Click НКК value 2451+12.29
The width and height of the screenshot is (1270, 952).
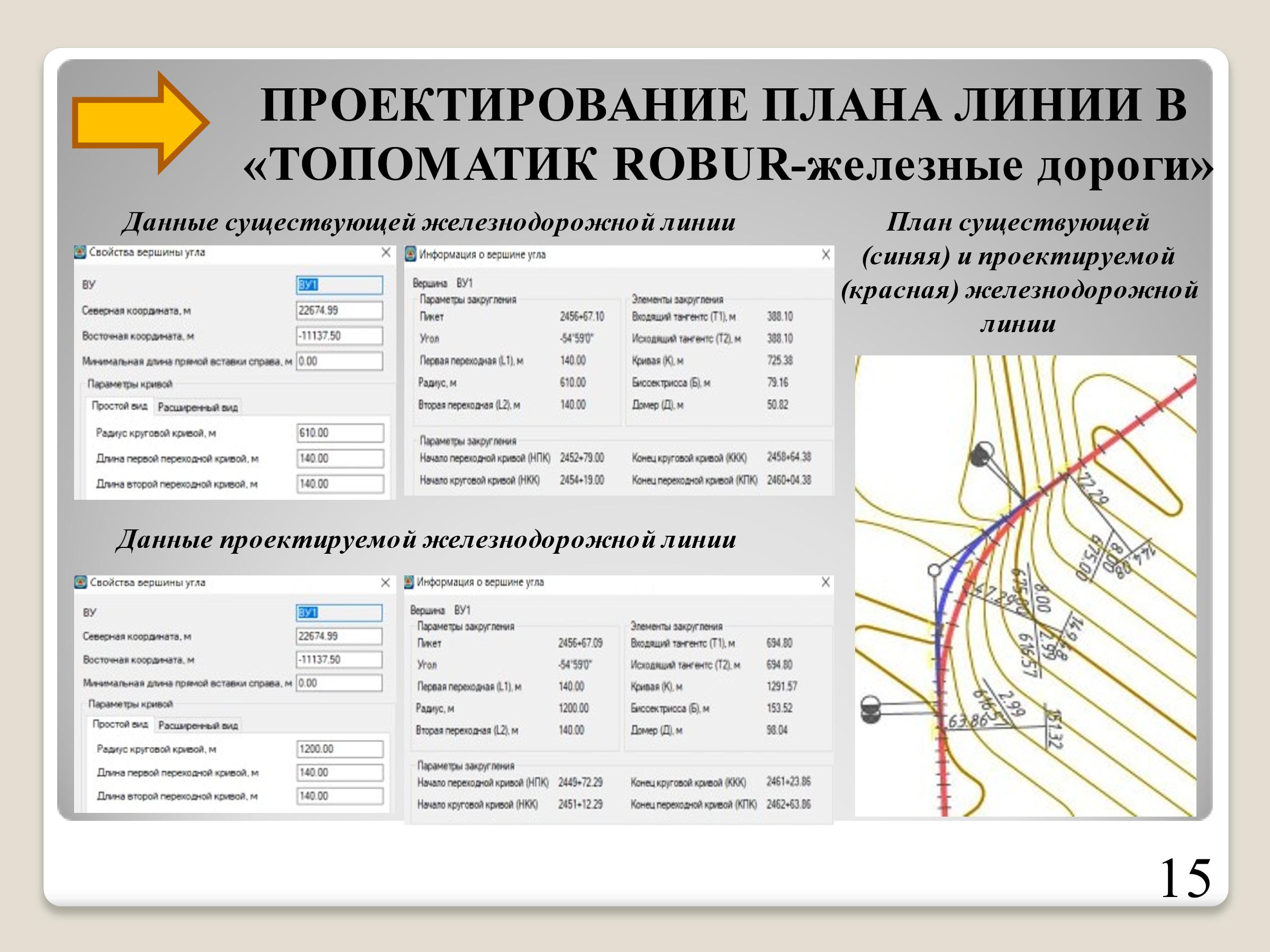click(580, 804)
